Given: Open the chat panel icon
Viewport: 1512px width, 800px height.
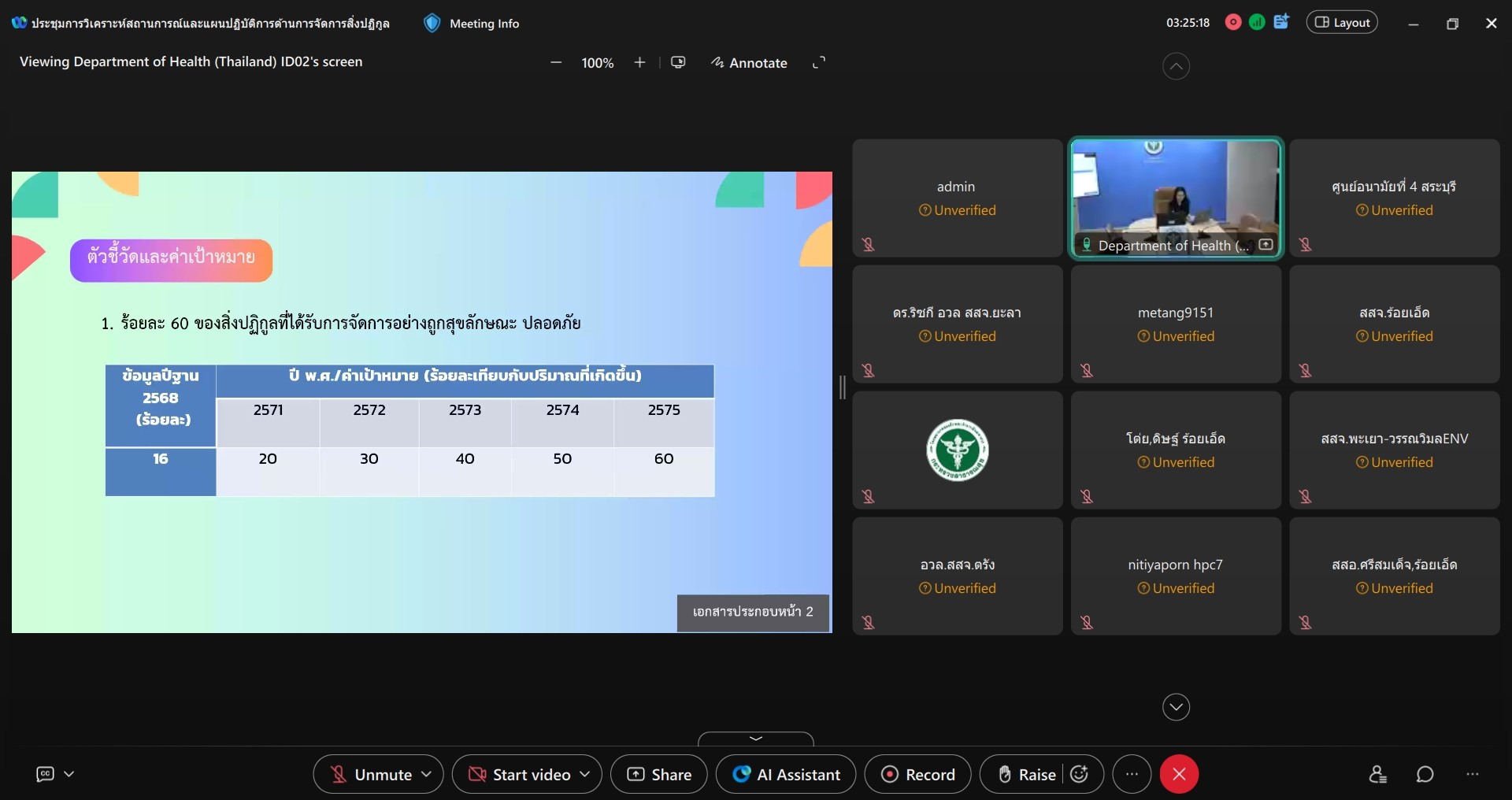Looking at the screenshot, I should [1425, 775].
